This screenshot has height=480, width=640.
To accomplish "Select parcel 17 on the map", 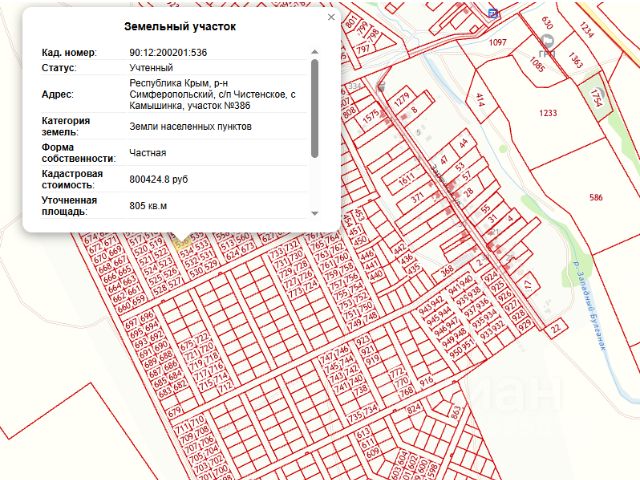I will (x=529, y=285).
